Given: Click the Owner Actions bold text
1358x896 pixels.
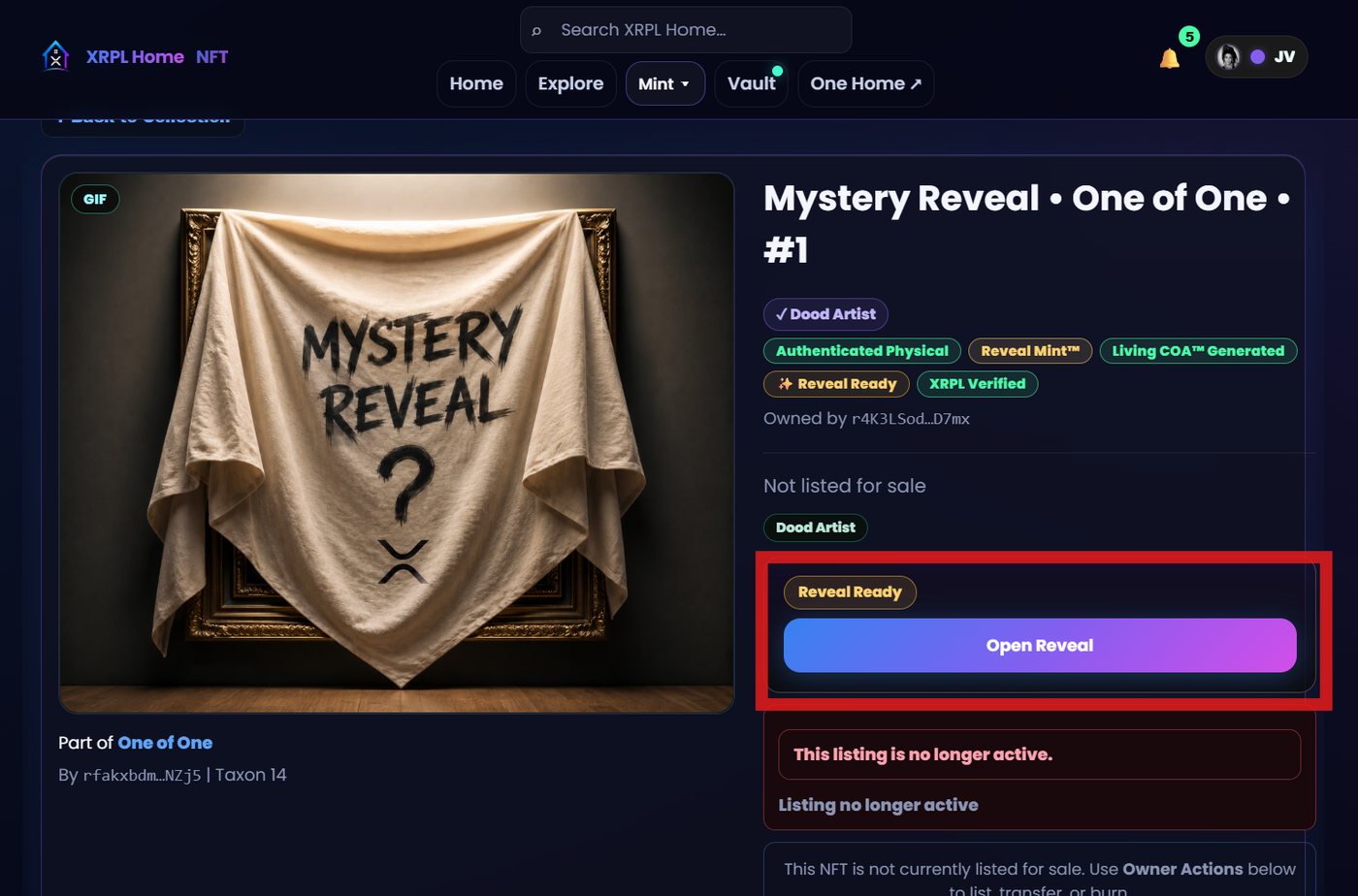Looking at the screenshot, I should [x=1182, y=869].
